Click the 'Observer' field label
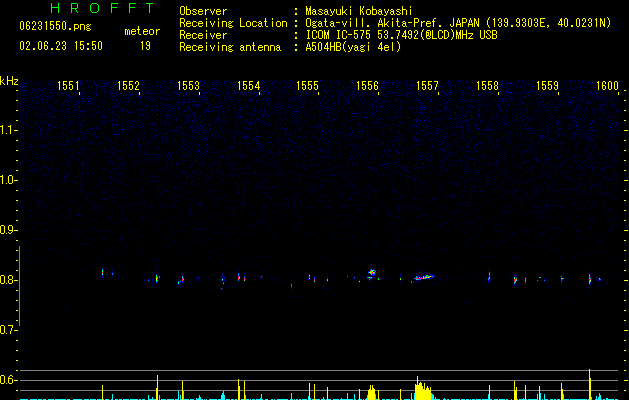 203,11
